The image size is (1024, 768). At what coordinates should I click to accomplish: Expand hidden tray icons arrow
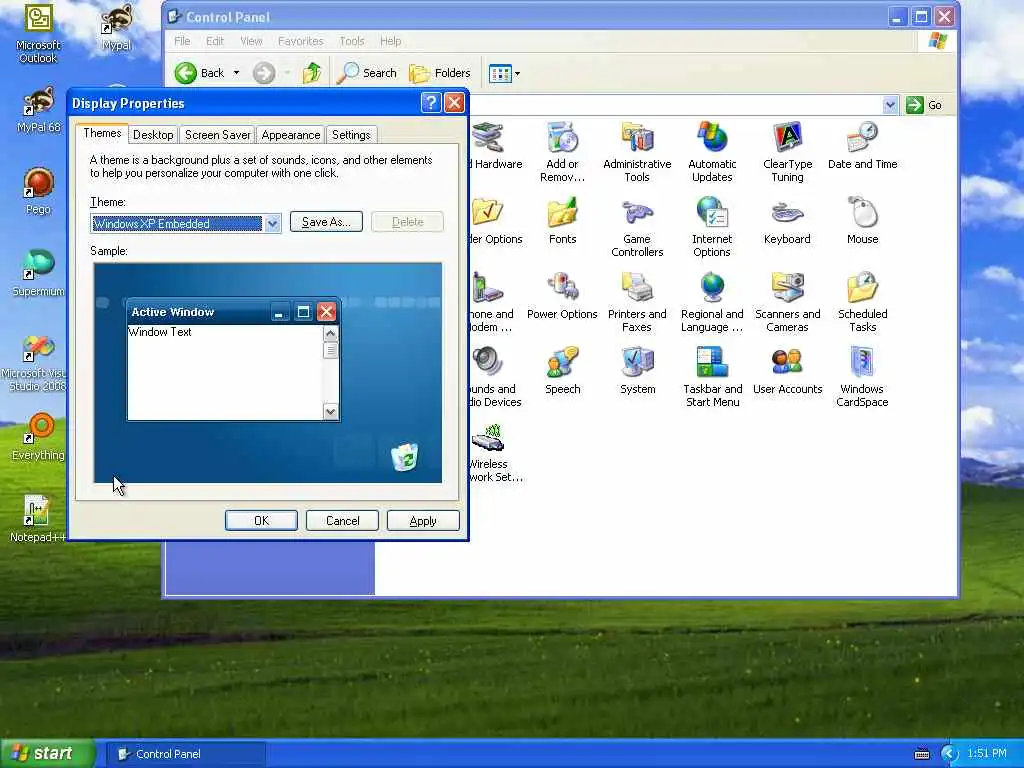tap(949, 754)
